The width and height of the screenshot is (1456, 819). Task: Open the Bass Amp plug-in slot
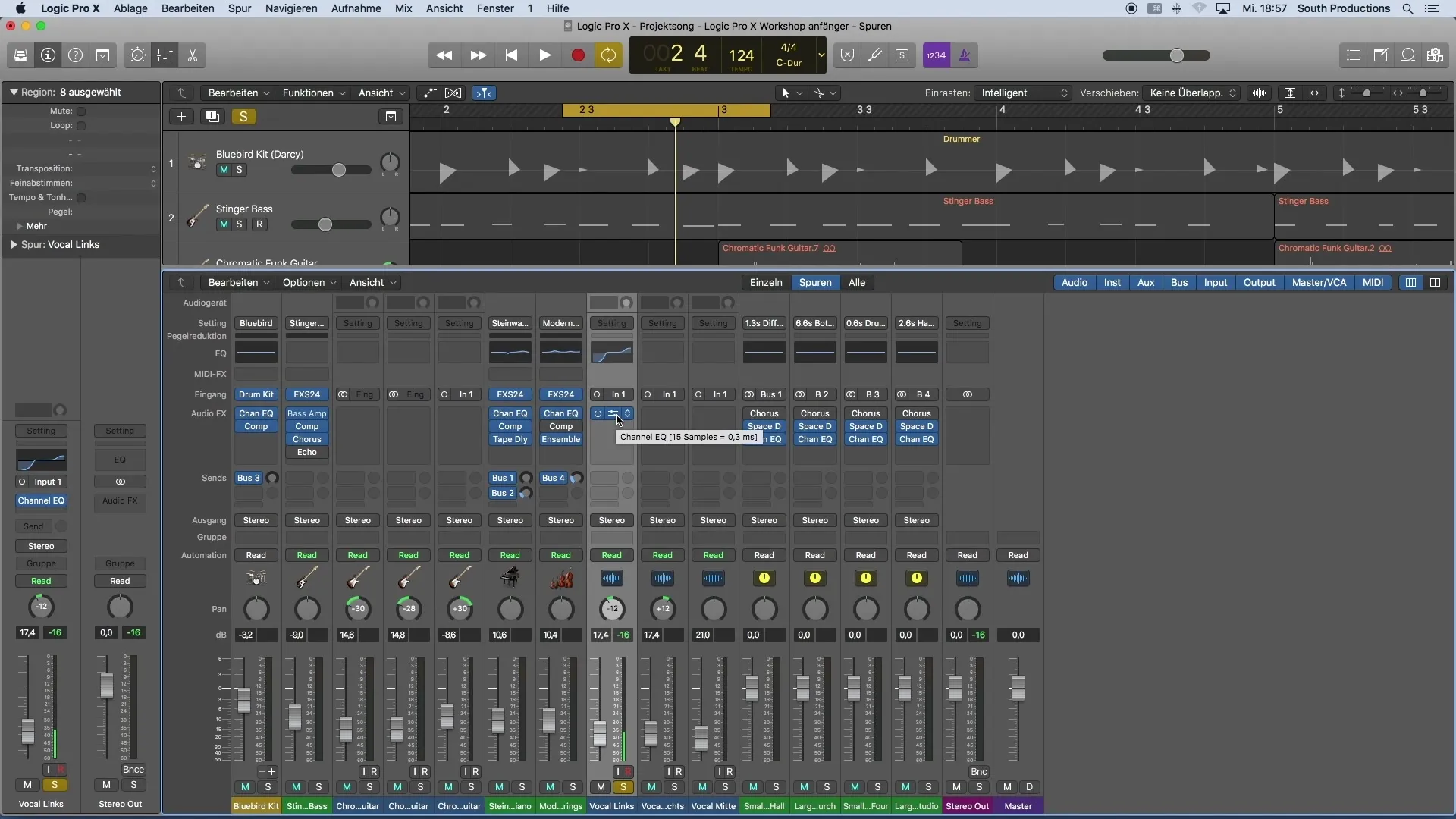(x=307, y=413)
